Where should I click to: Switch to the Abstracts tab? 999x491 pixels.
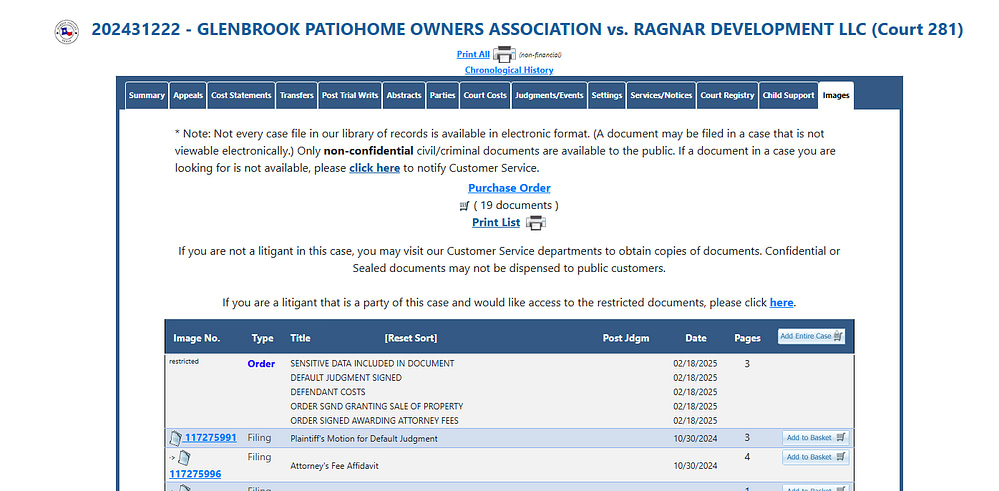pos(404,96)
